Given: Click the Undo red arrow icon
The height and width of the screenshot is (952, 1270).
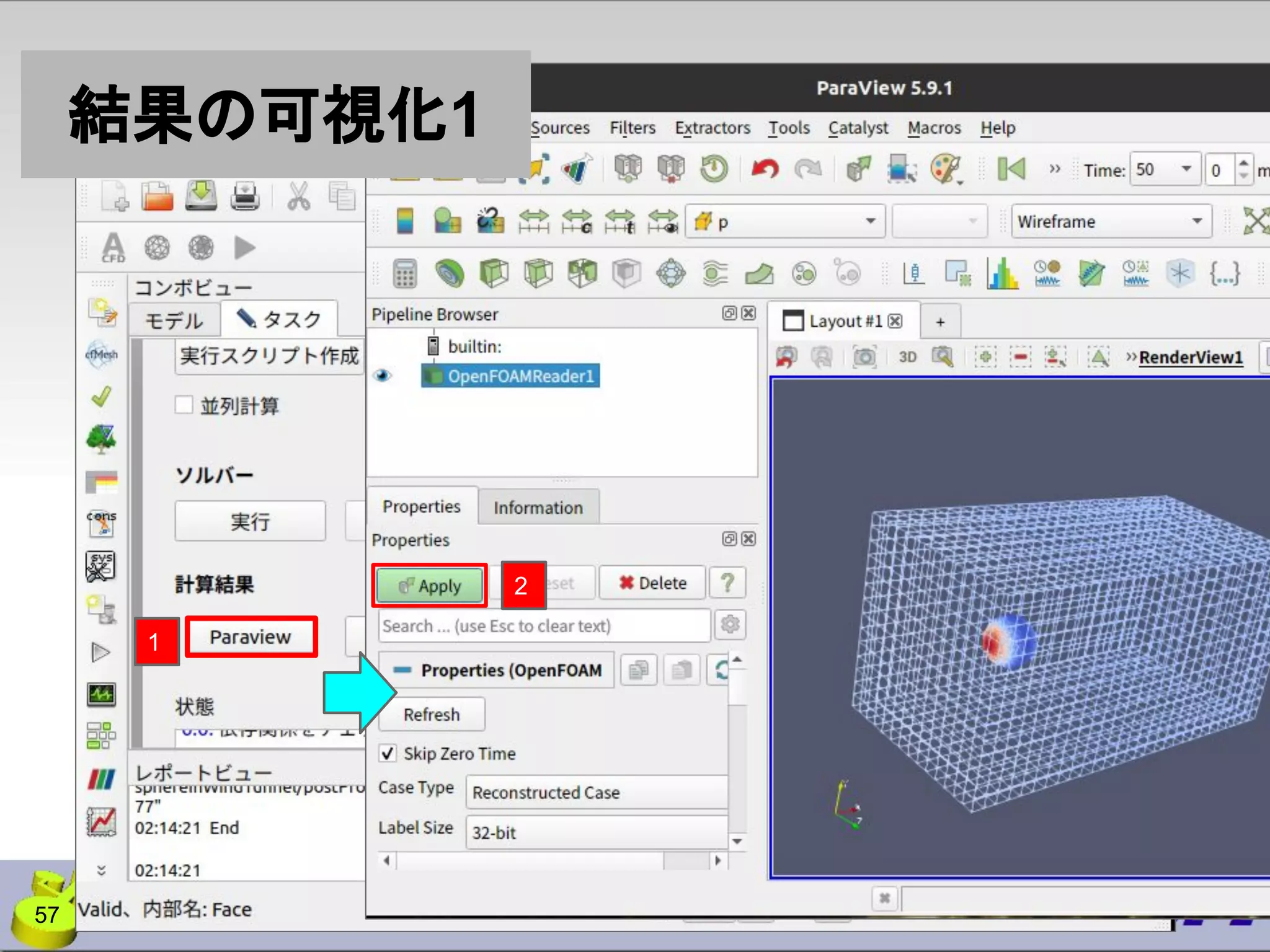Looking at the screenshot, I should (765, 169).
